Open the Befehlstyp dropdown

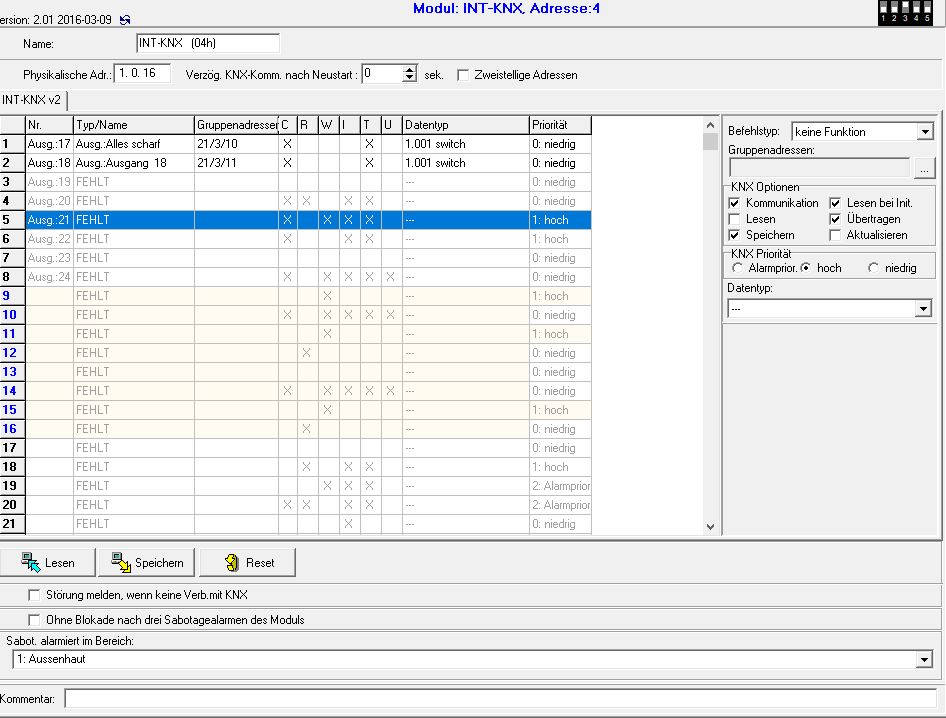(x=924, y=132)
